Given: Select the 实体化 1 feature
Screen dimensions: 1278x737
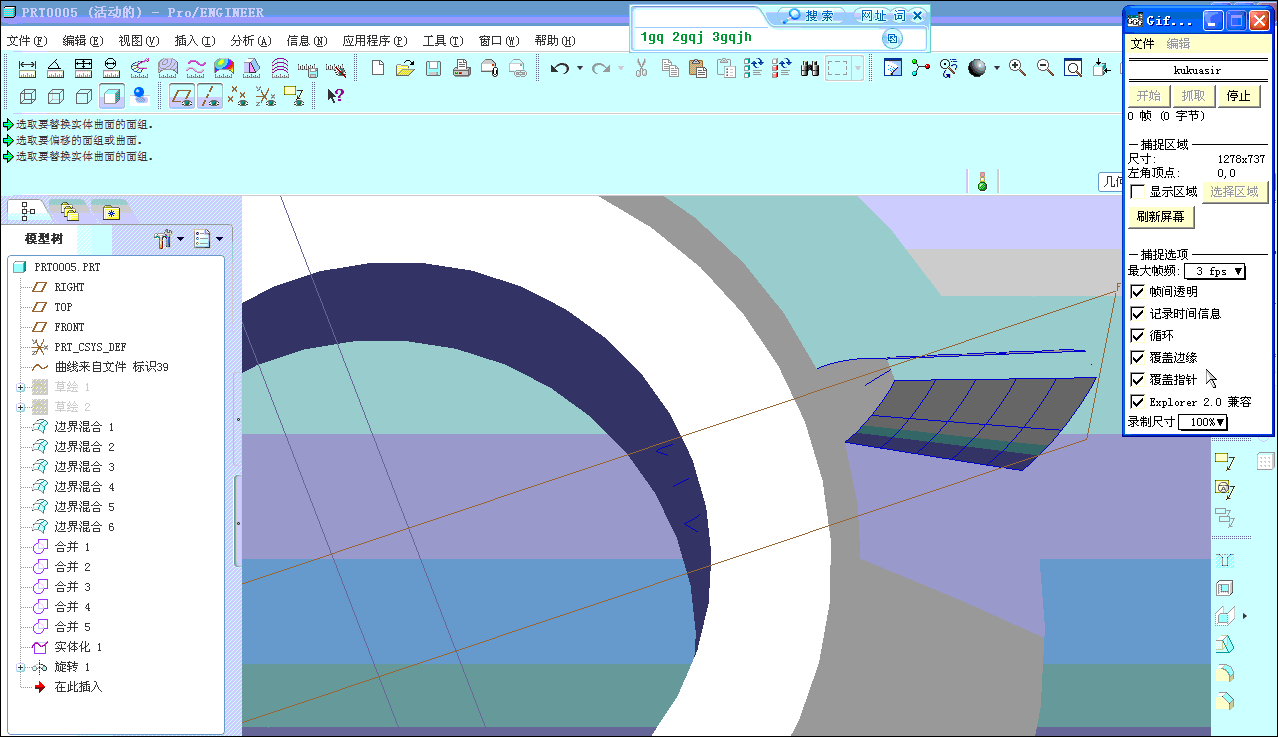Looking at the screenshot, I should click(78, 647).
